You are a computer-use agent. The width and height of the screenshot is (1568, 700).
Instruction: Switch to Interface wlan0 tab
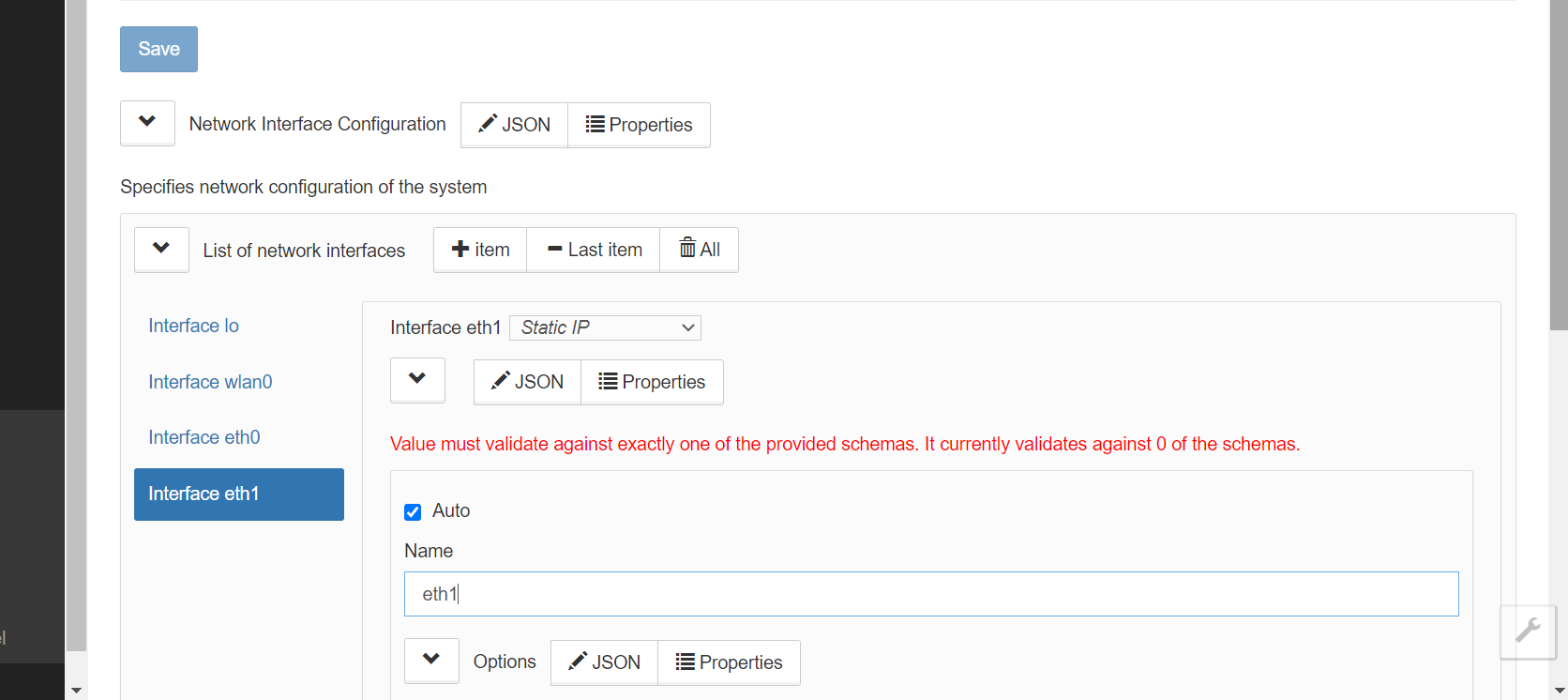(210, 382)
